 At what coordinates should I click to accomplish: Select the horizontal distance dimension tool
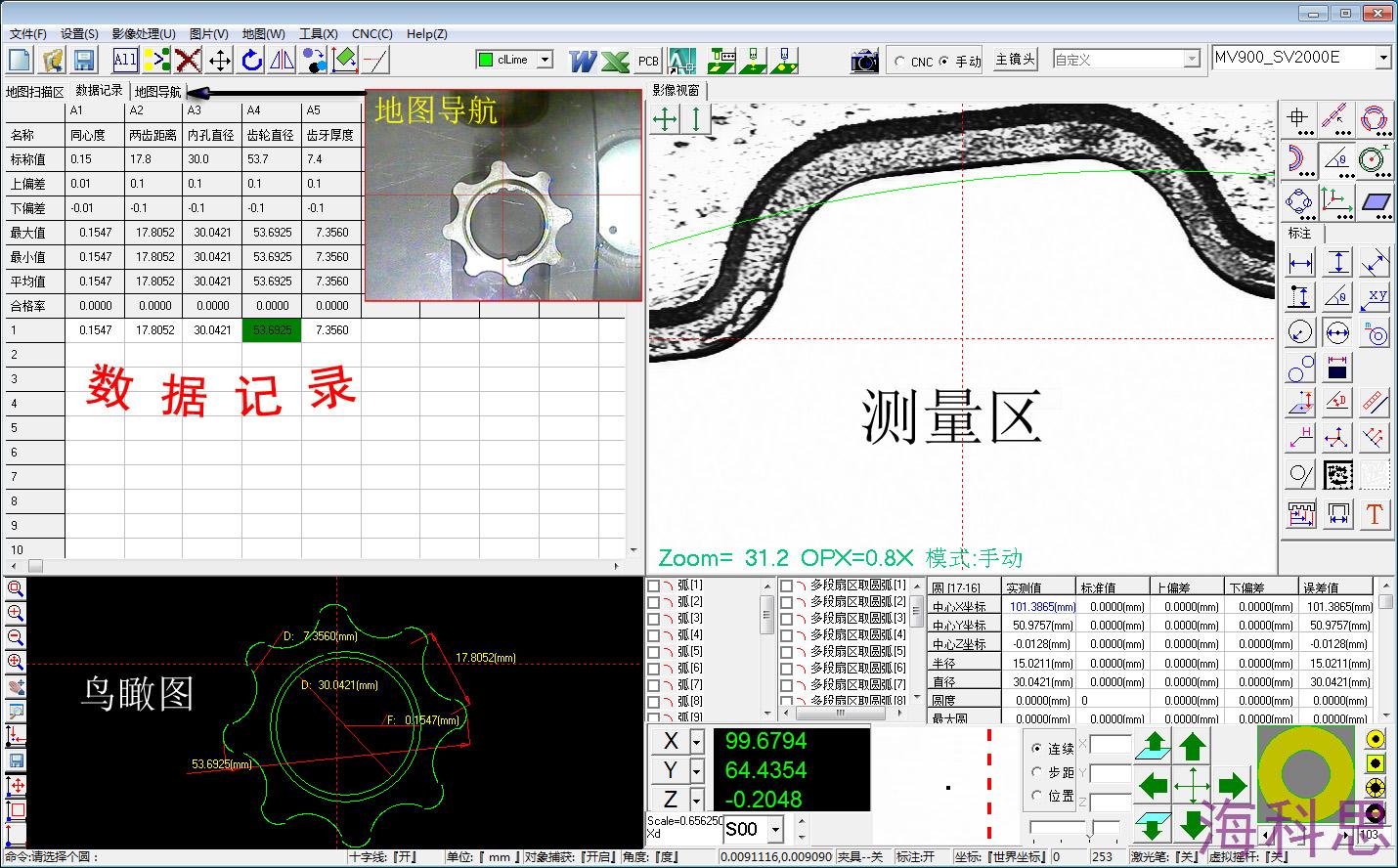pos(1300,263)
